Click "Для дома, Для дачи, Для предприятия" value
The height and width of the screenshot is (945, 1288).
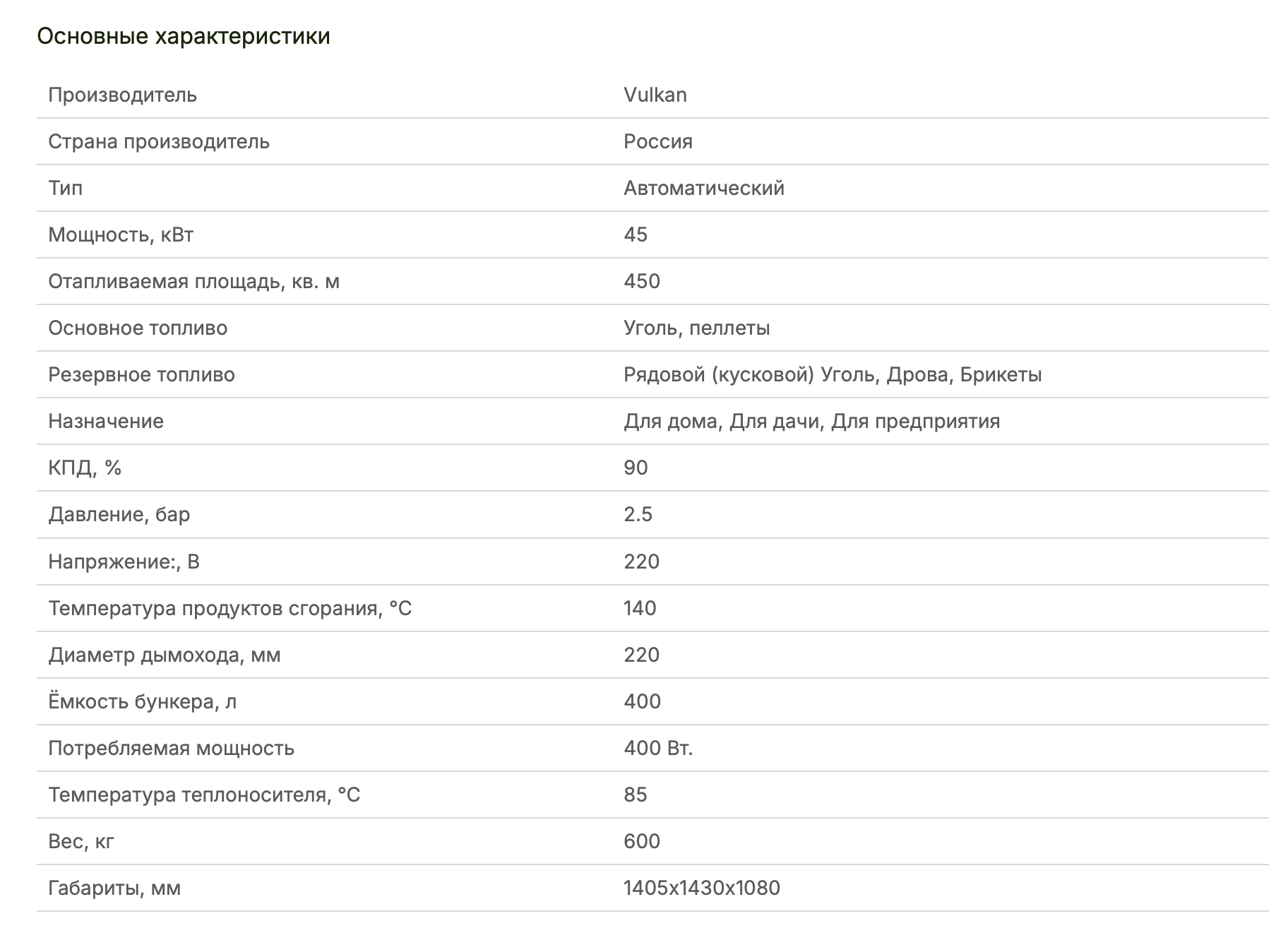point(811,421)
